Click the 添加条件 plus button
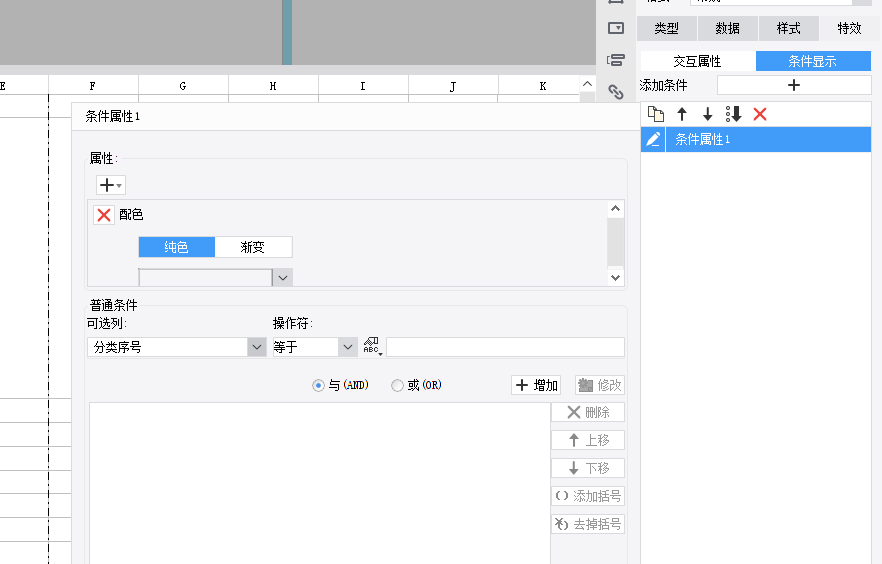 pos(794,85)
